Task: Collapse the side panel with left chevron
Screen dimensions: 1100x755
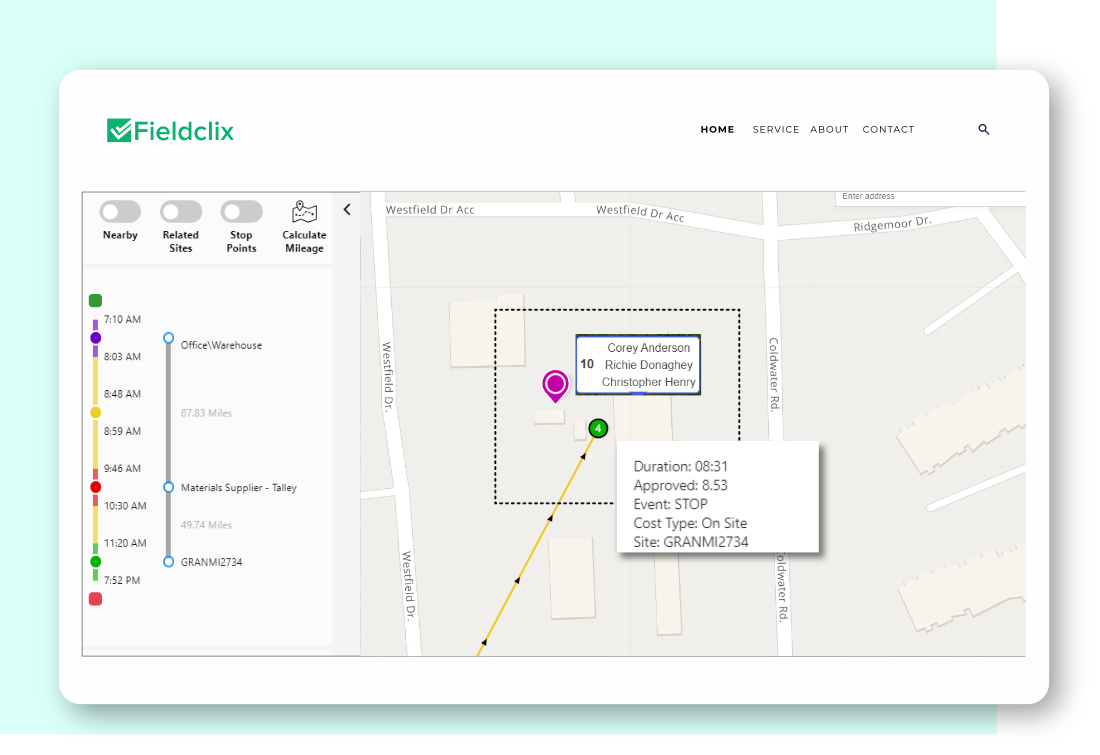Action: pyautogui.click(x=347, y=210)
